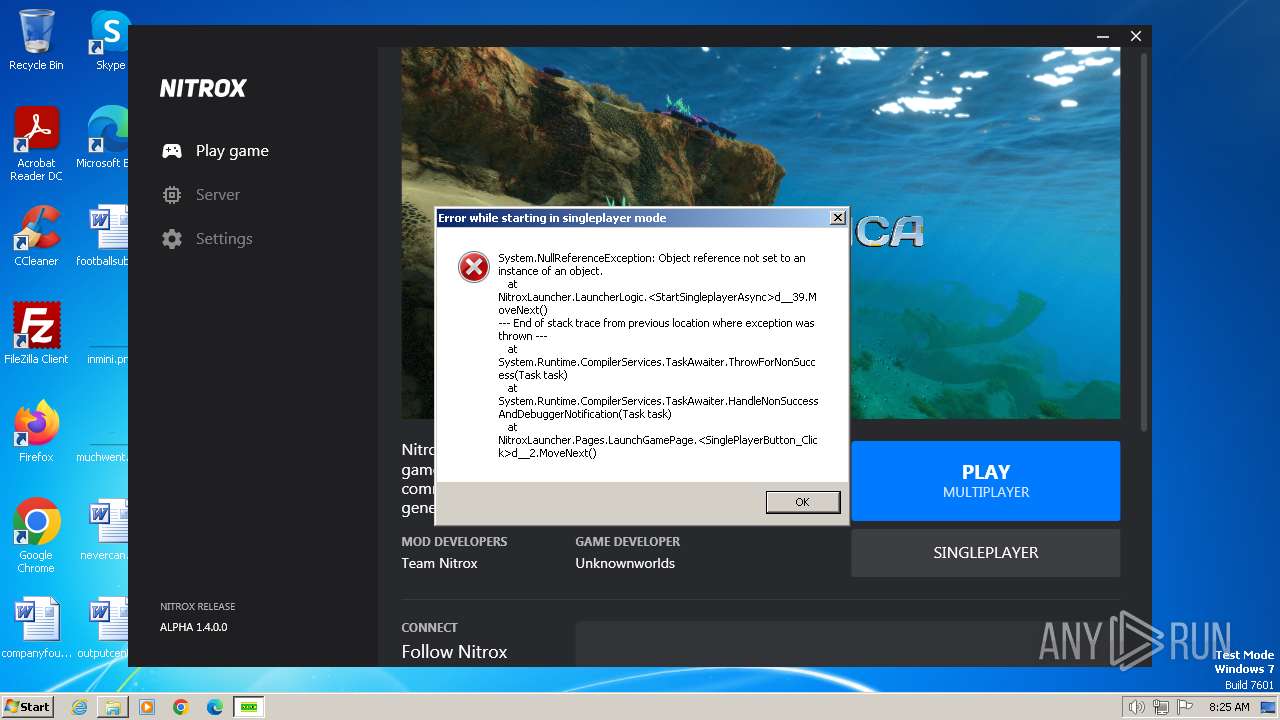Select the Nitrox launcher taskbar button

[x=248, y=707]
